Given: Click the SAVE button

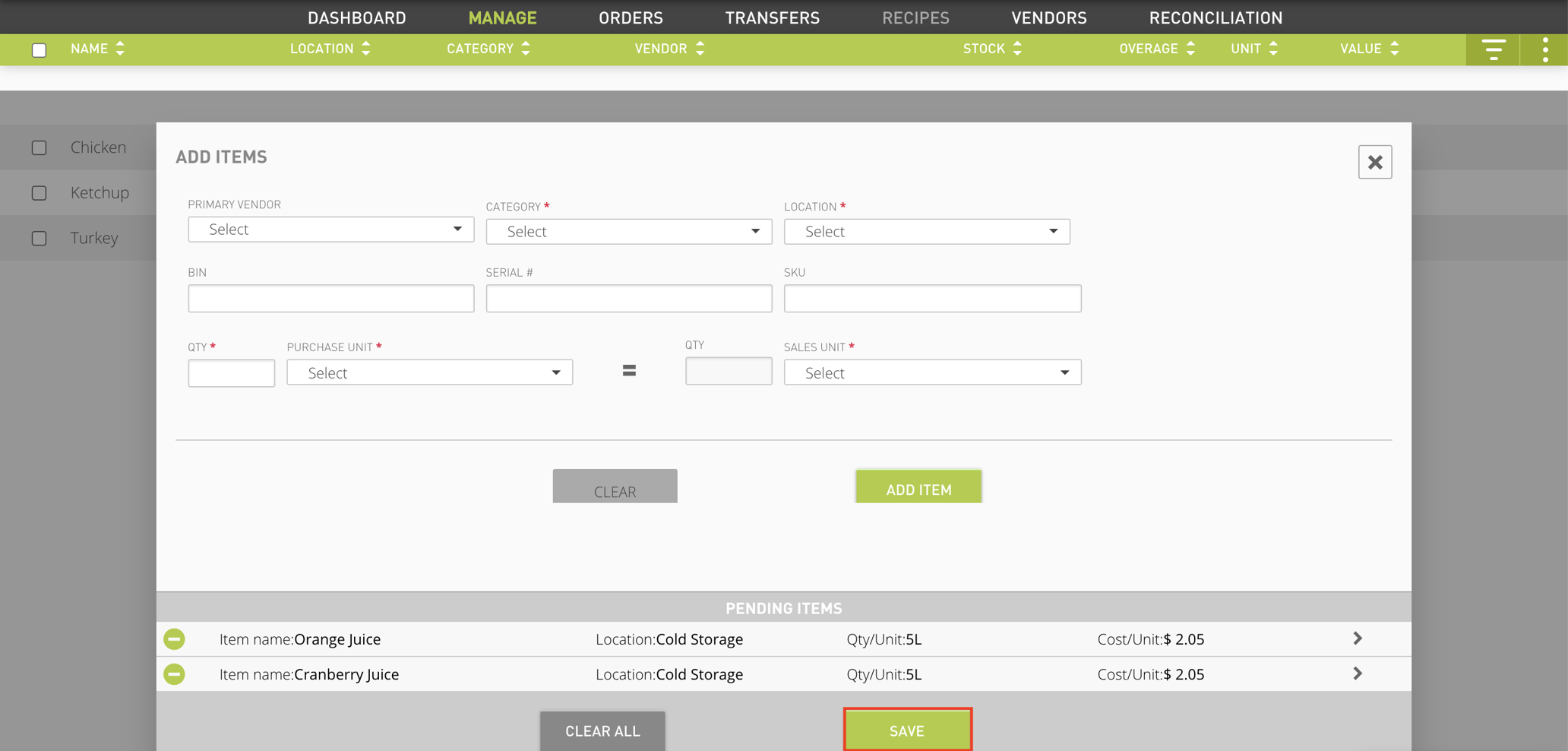Looking at the screenshot, I should point(907,730).
